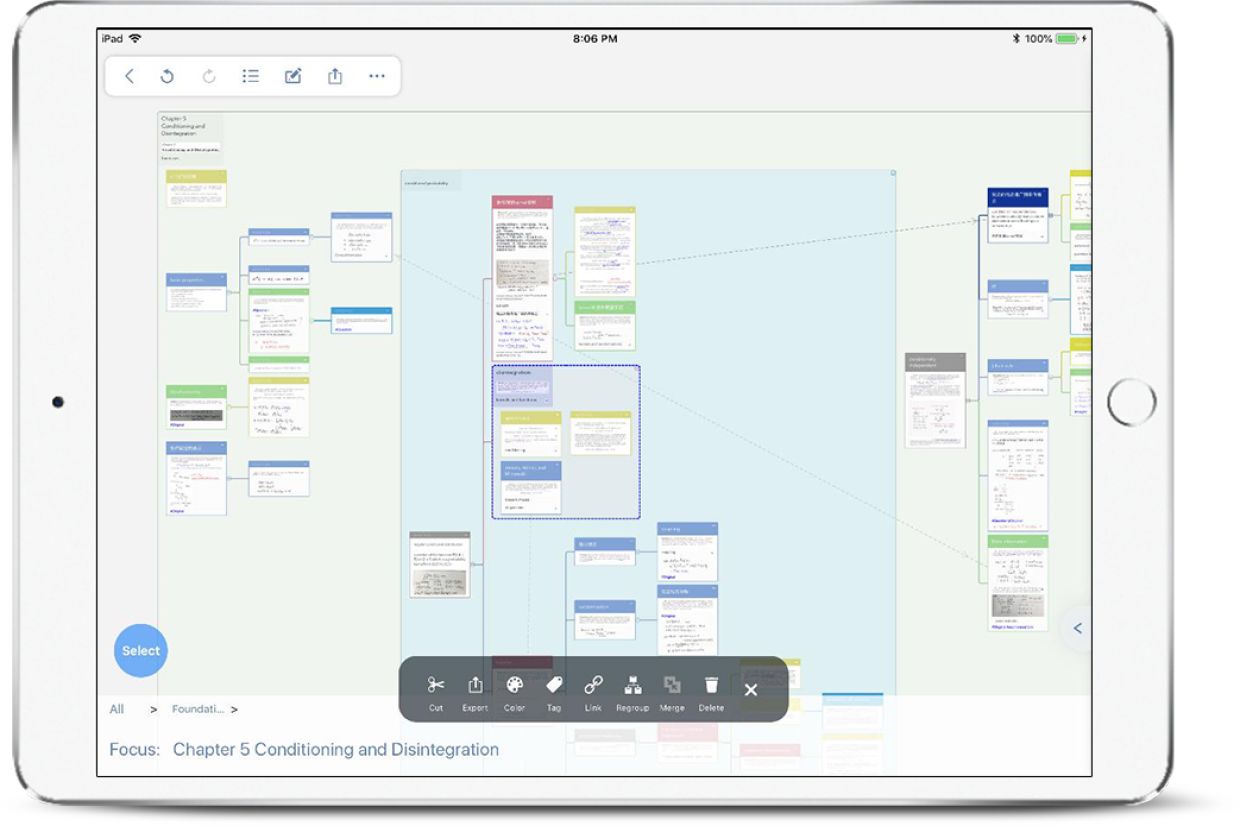Link the selected notes
This screenshot has width=1240, height=826.
tap(593, 692)
